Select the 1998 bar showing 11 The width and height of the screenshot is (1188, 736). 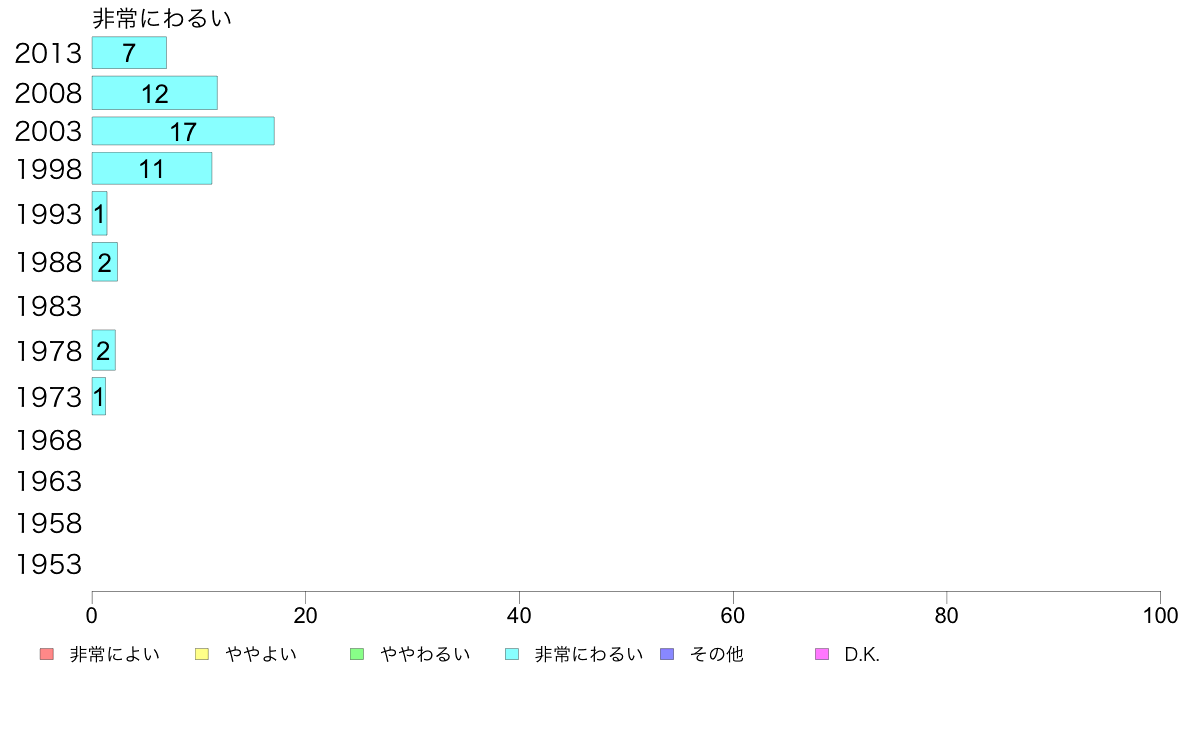tap(152, 168)
